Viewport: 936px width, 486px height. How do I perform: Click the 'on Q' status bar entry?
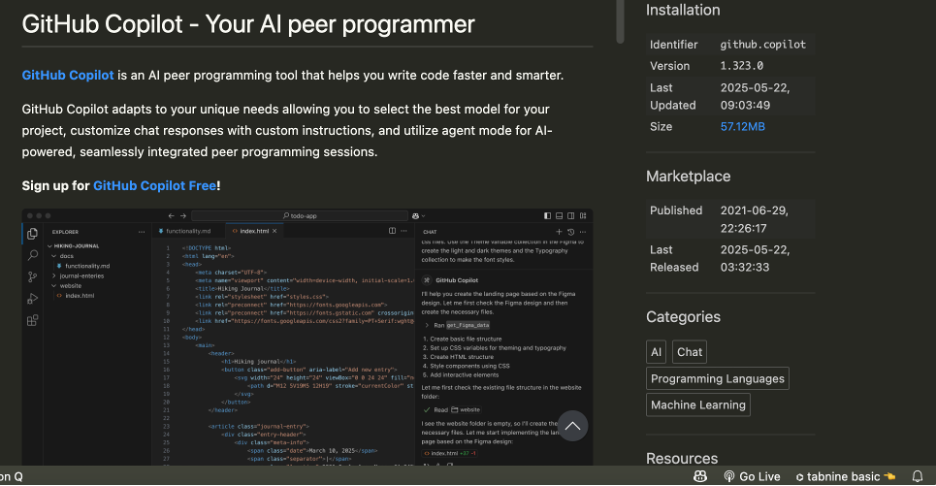(x=11, y=476)
